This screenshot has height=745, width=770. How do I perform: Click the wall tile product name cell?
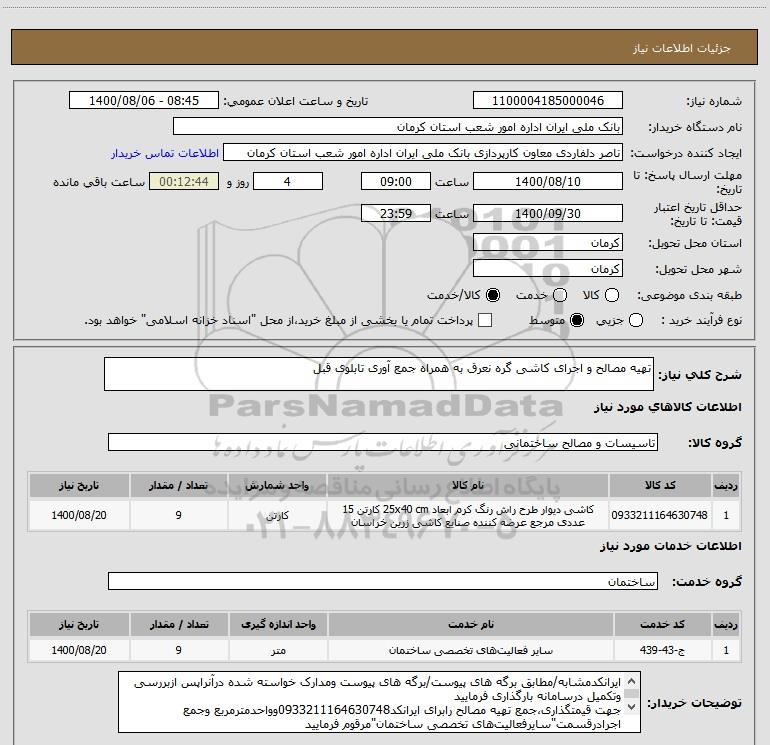point(468,515)
